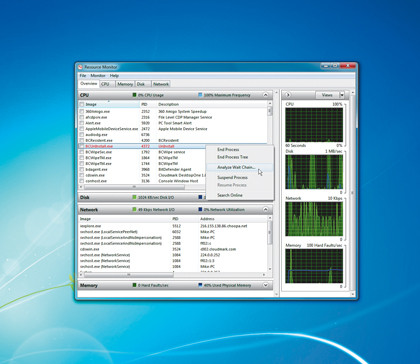Viewport: 420px width, 364px height.
Task: Open the File menu
Action: 83,76
